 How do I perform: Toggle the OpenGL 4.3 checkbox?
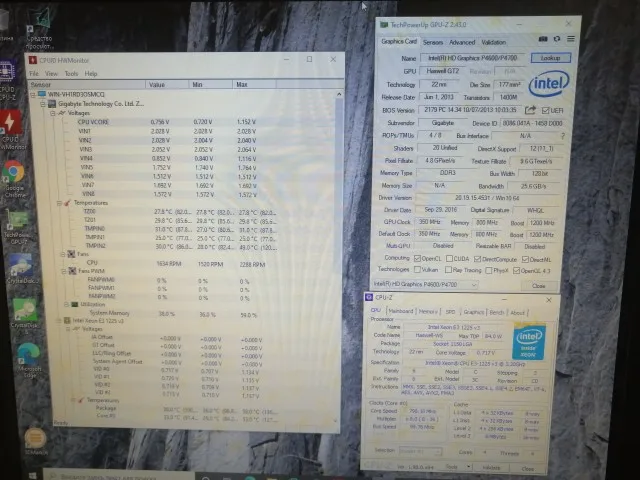[x=516, y=270]
